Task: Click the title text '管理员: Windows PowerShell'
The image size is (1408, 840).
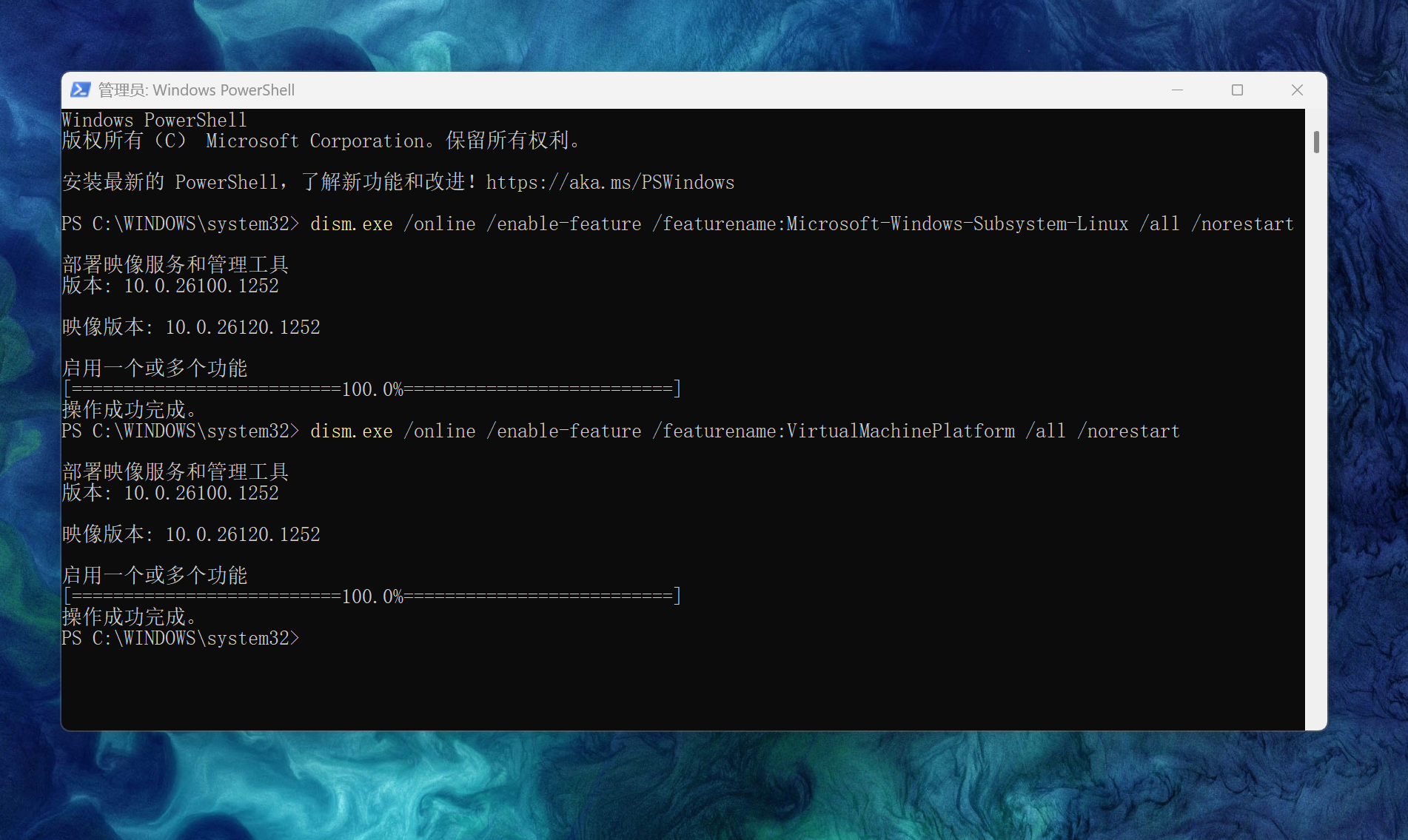Action: [197, 90]
